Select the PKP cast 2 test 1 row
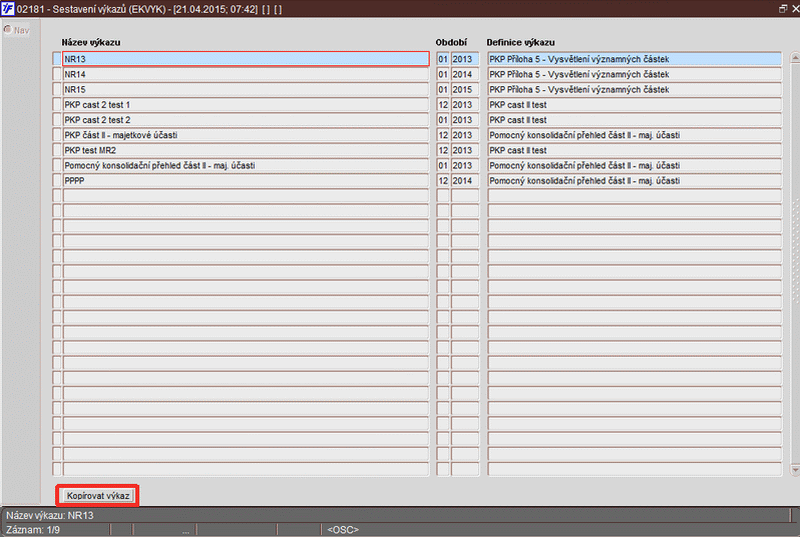Screen dimensions: 800x537 (245, 105)
